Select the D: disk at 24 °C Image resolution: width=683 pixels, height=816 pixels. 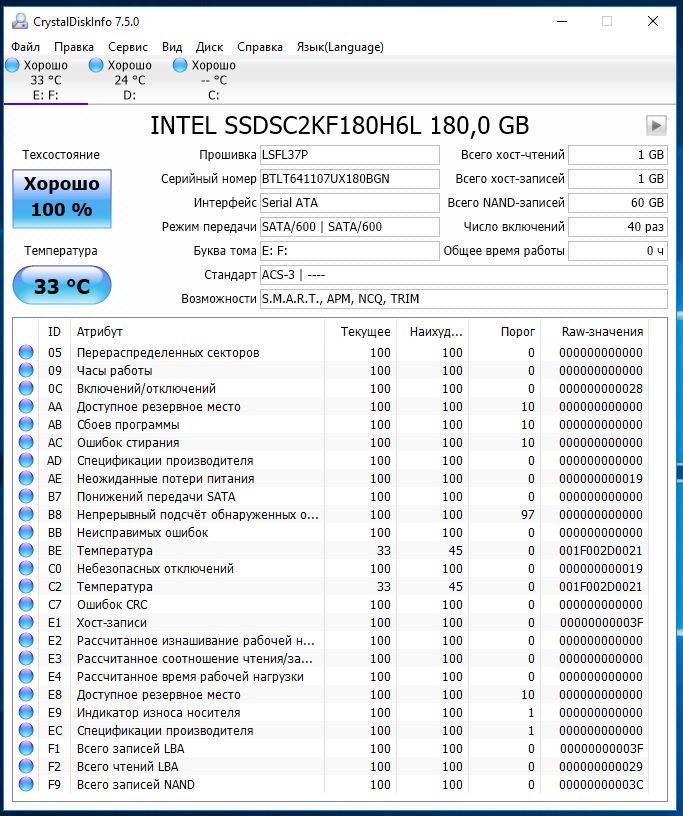tap(130, 80)
